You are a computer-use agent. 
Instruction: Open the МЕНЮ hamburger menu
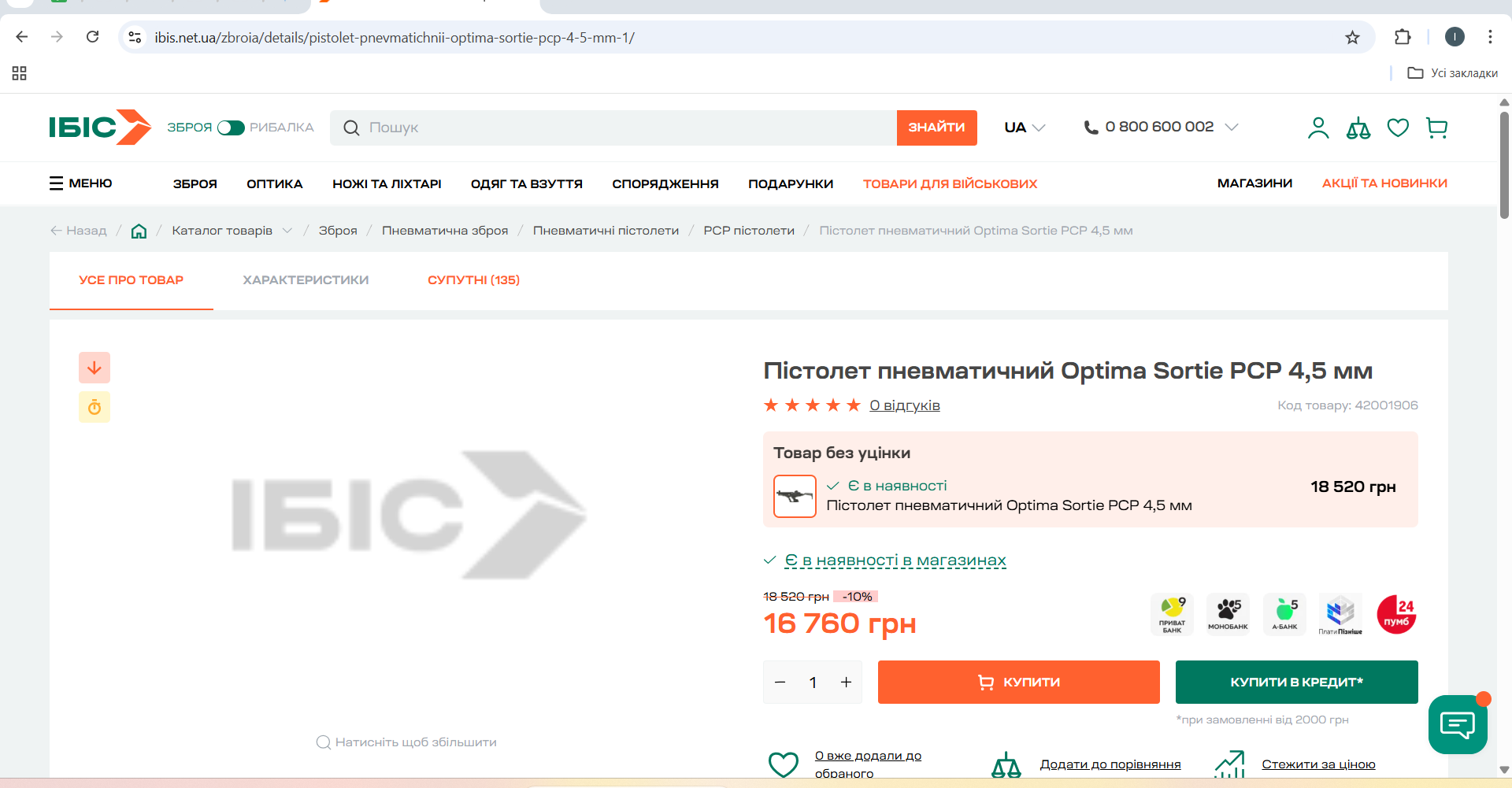(81, 183)
